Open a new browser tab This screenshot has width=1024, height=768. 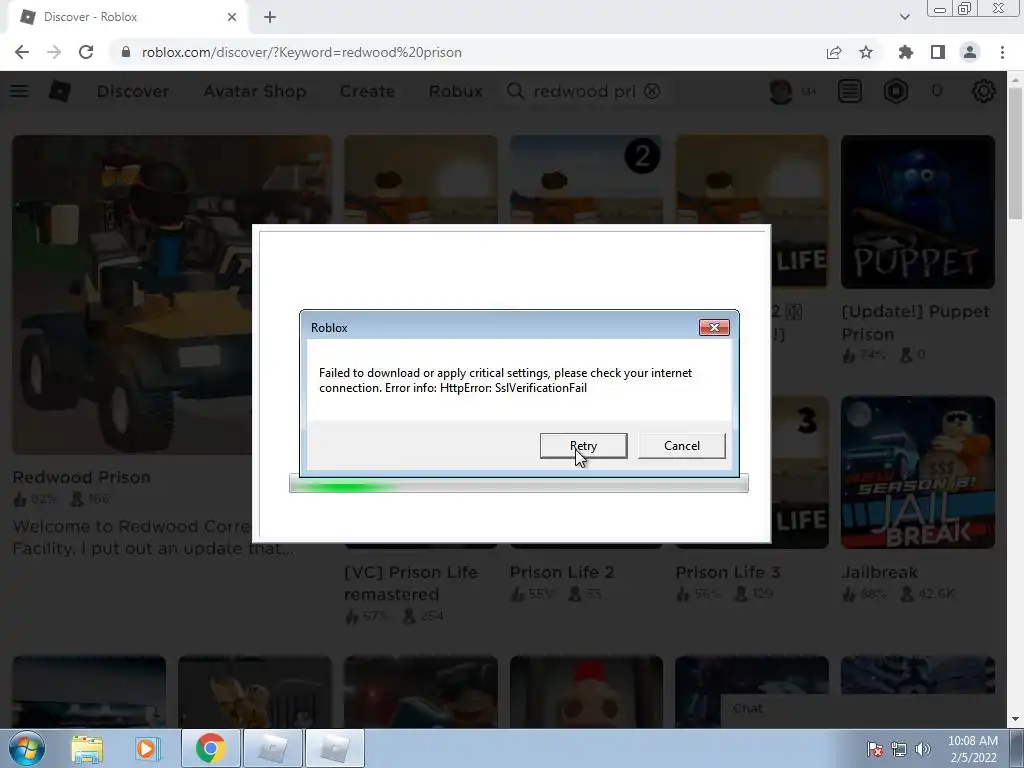(x=270, y=17)
